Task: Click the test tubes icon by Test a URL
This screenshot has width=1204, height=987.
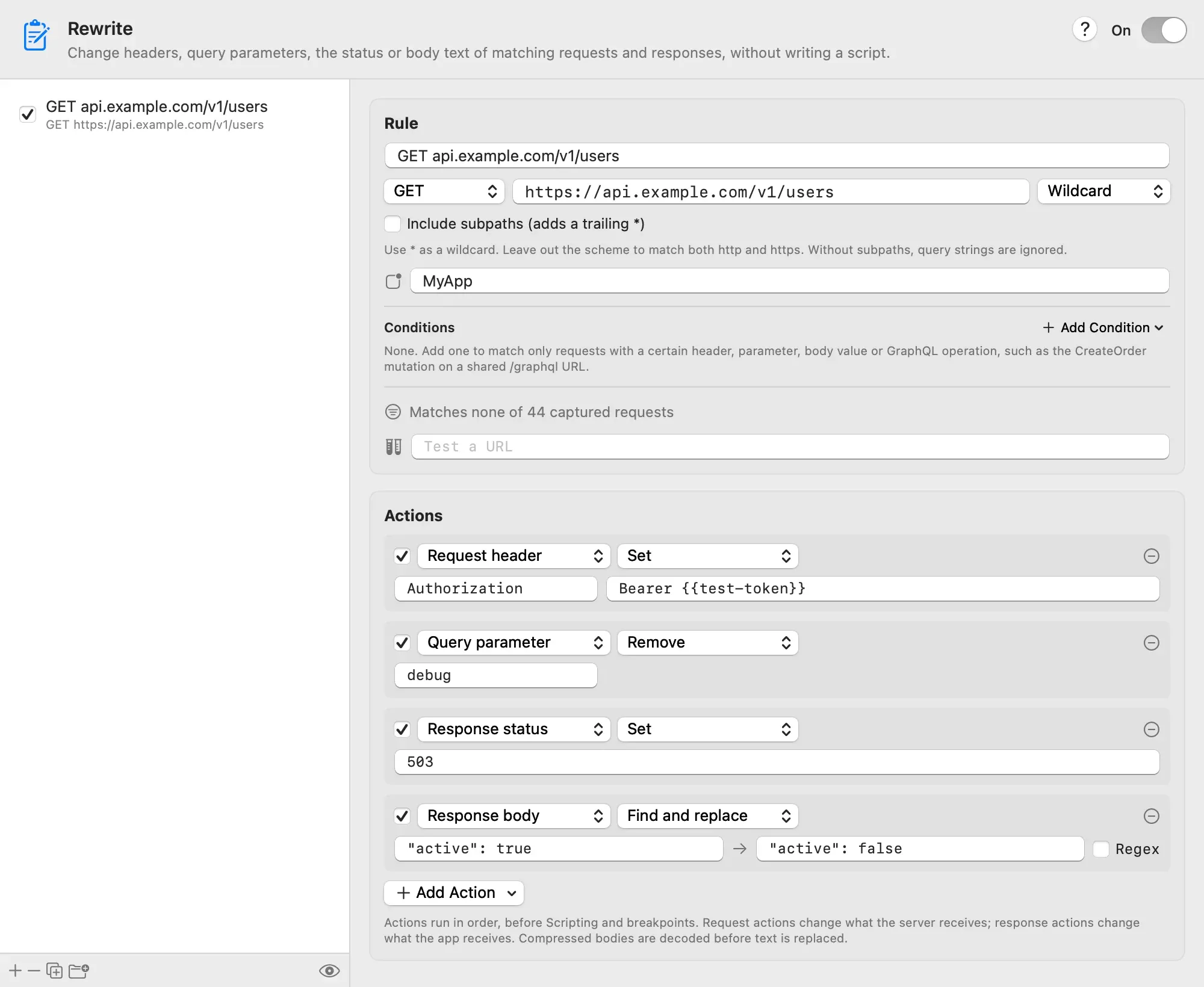Action: point(394,447)
